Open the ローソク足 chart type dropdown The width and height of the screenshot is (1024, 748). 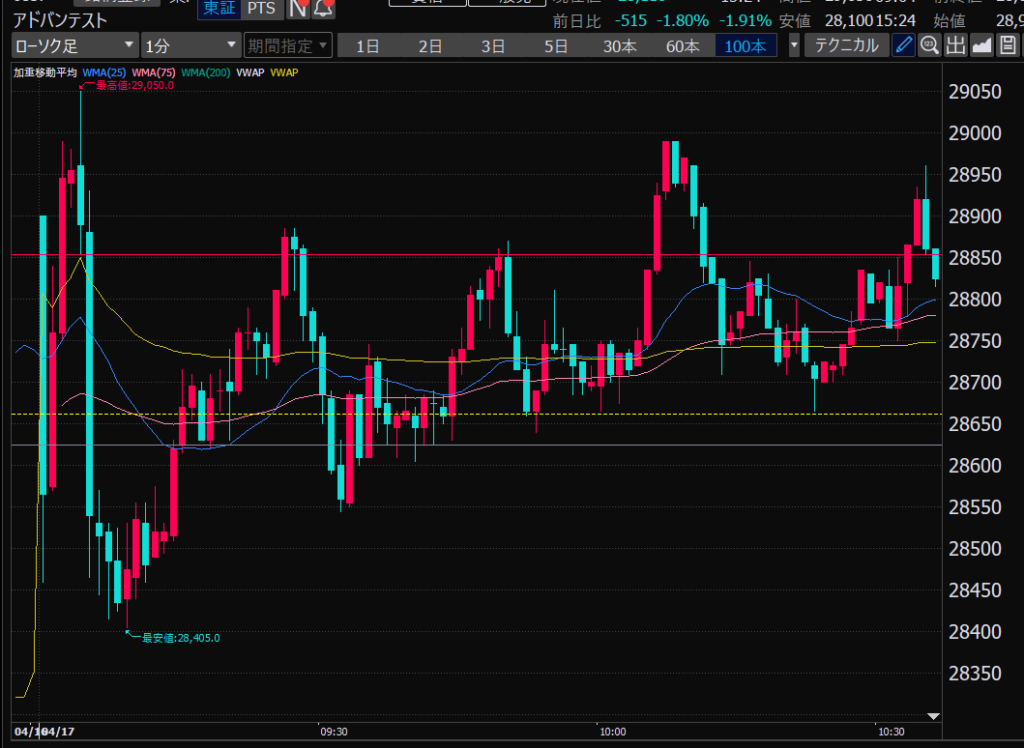(x=75, y=45)
